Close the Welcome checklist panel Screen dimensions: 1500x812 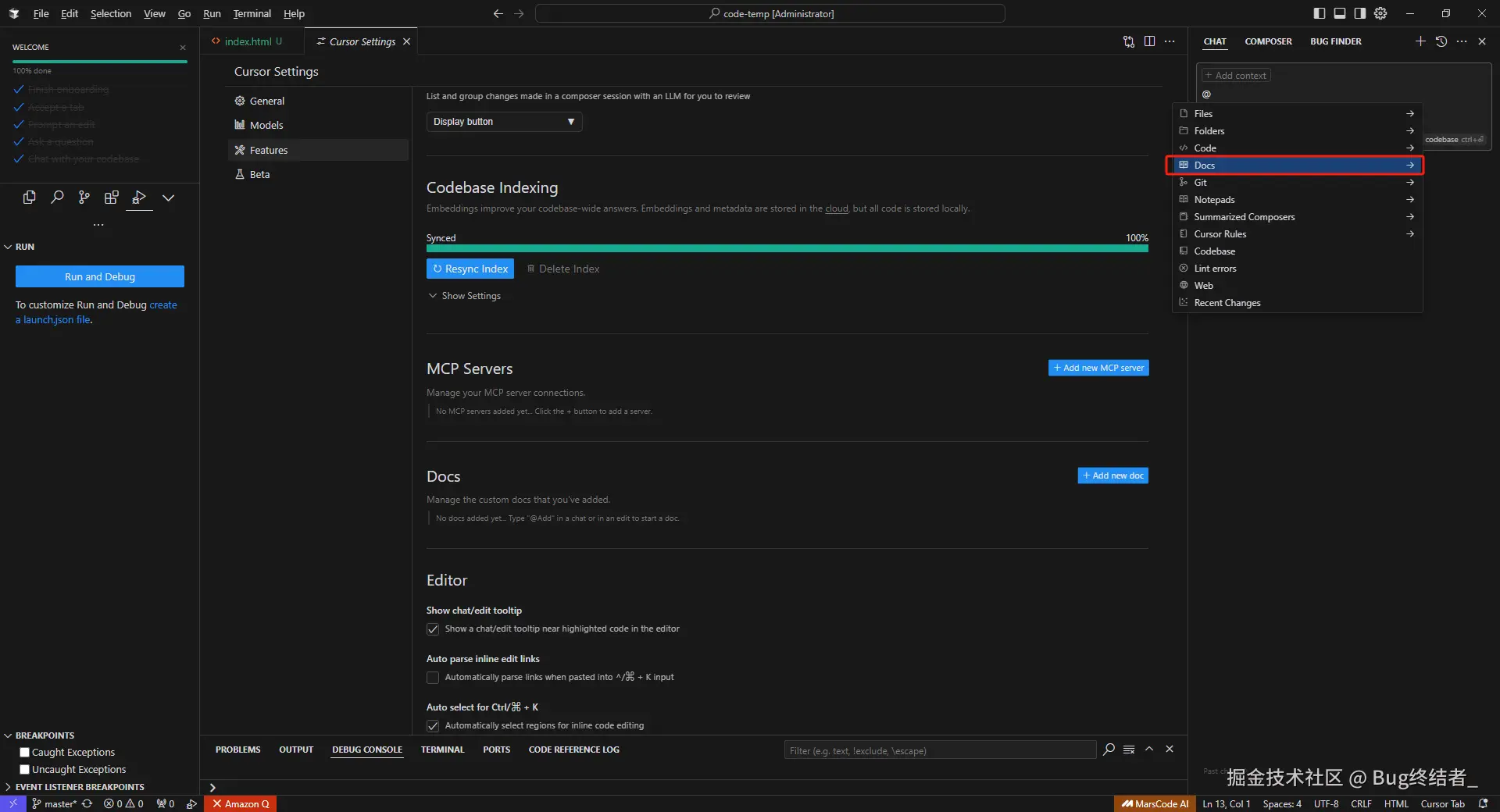coord(183,48)
